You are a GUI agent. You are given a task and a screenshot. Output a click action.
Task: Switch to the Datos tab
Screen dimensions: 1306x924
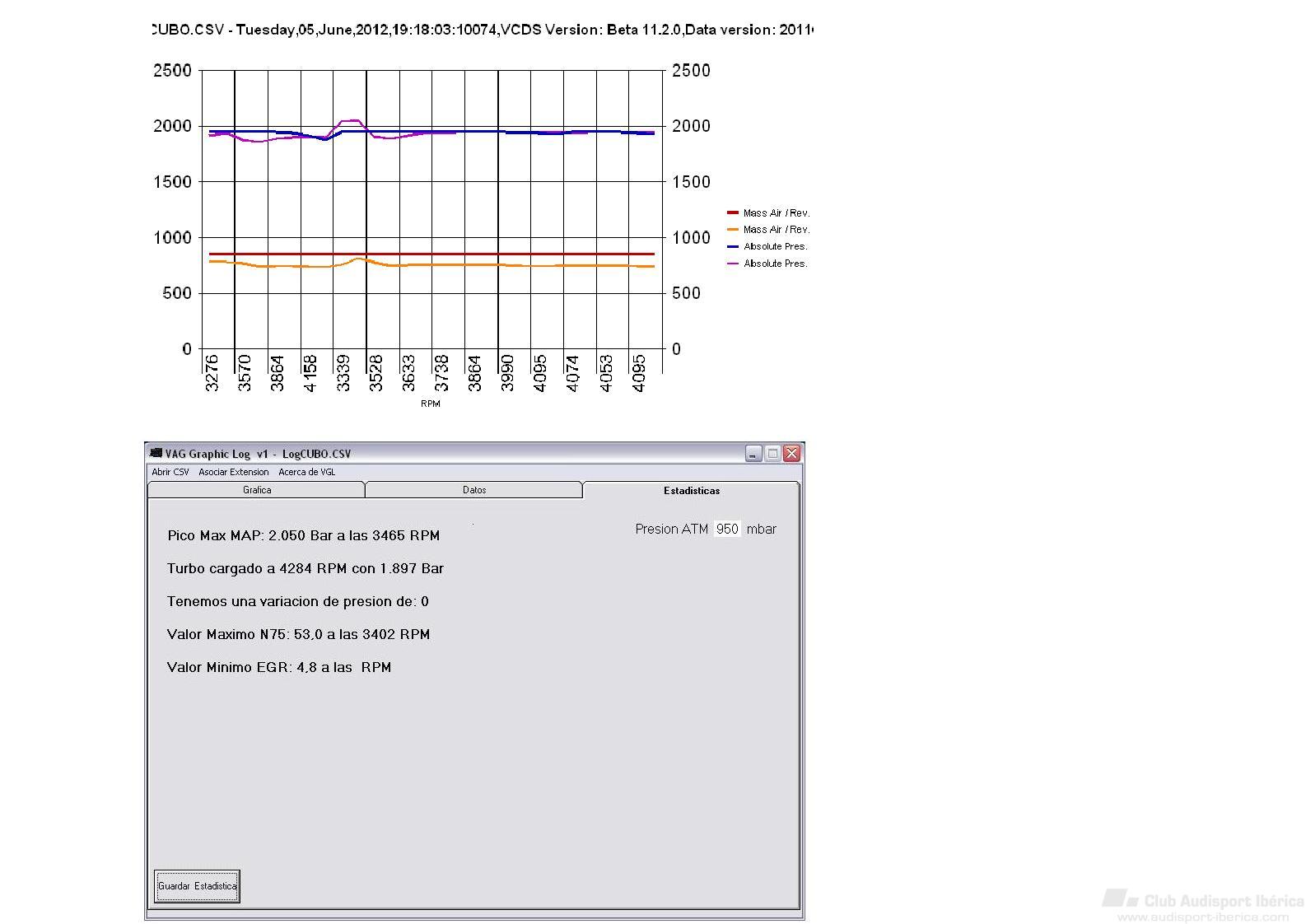(474, 490)
